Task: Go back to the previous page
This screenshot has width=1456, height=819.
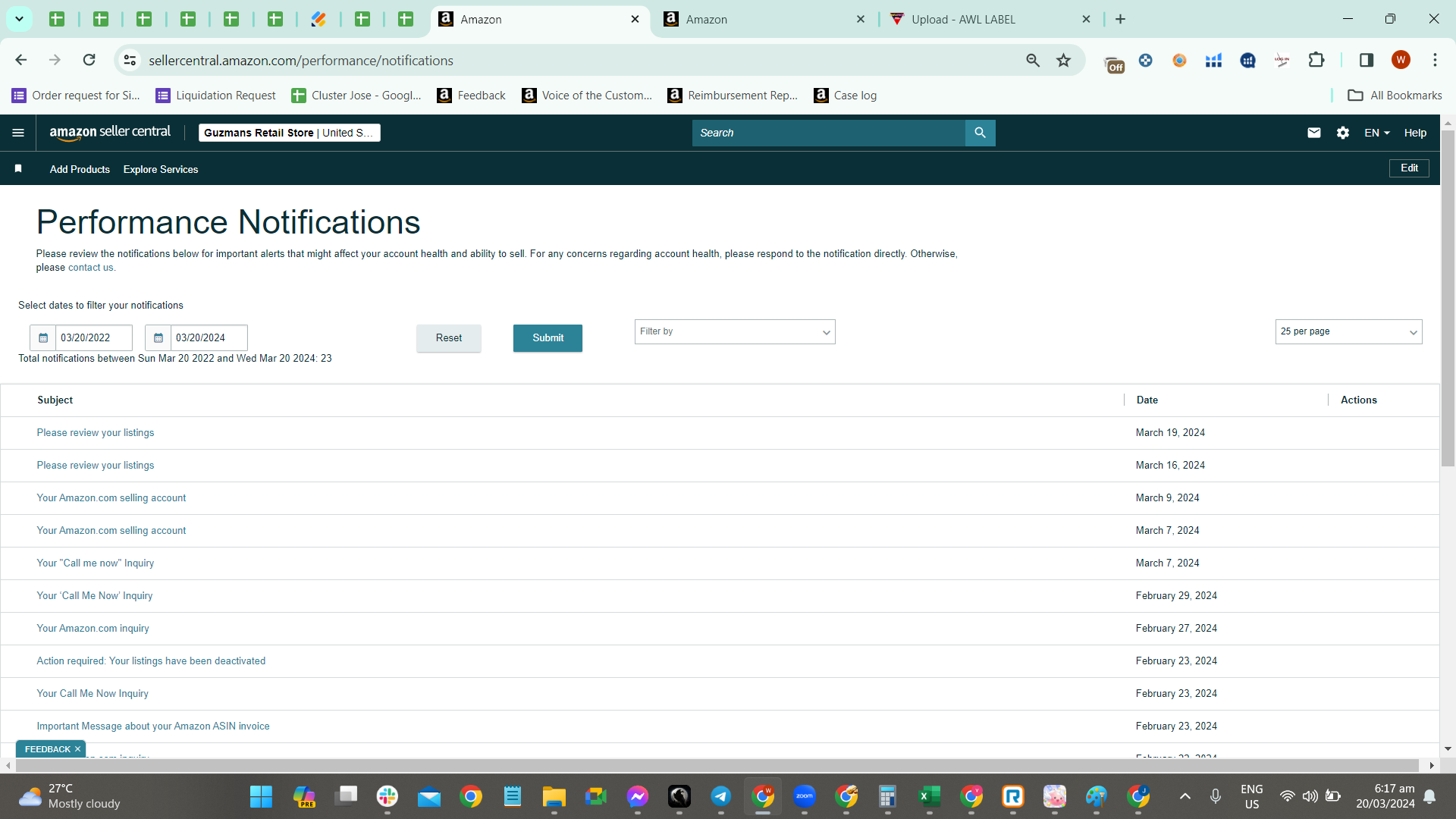Action: pos(21,60)
